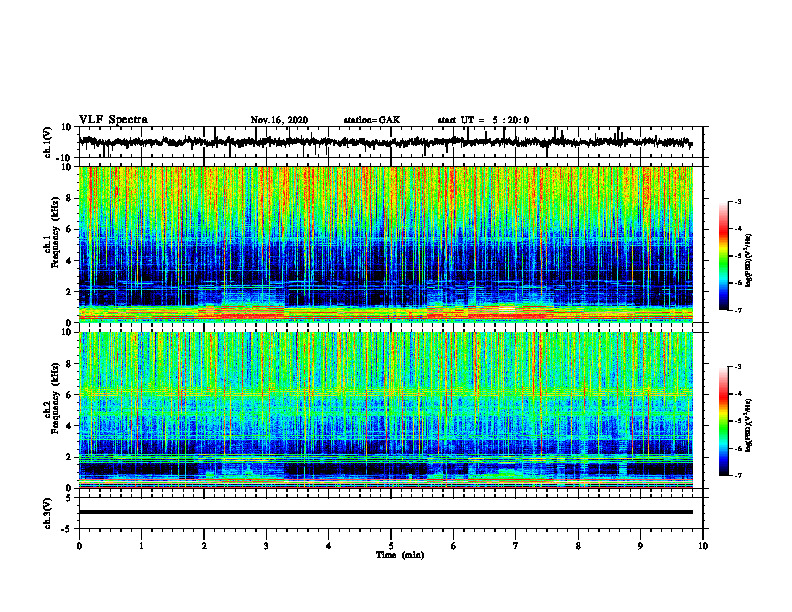Click the "6" kHz tick of ch.1 spectrogram

tap(69, 229)
